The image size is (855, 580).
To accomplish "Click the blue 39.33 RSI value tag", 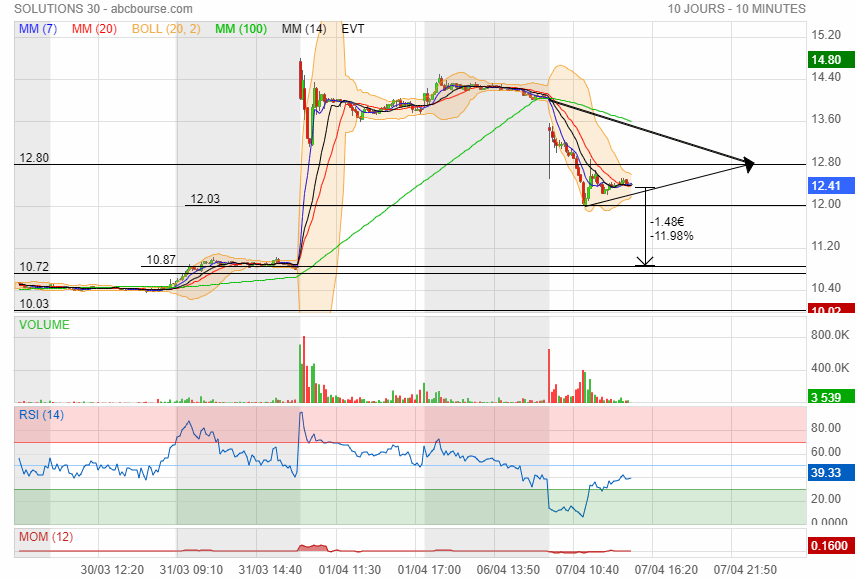I will 831,473.
